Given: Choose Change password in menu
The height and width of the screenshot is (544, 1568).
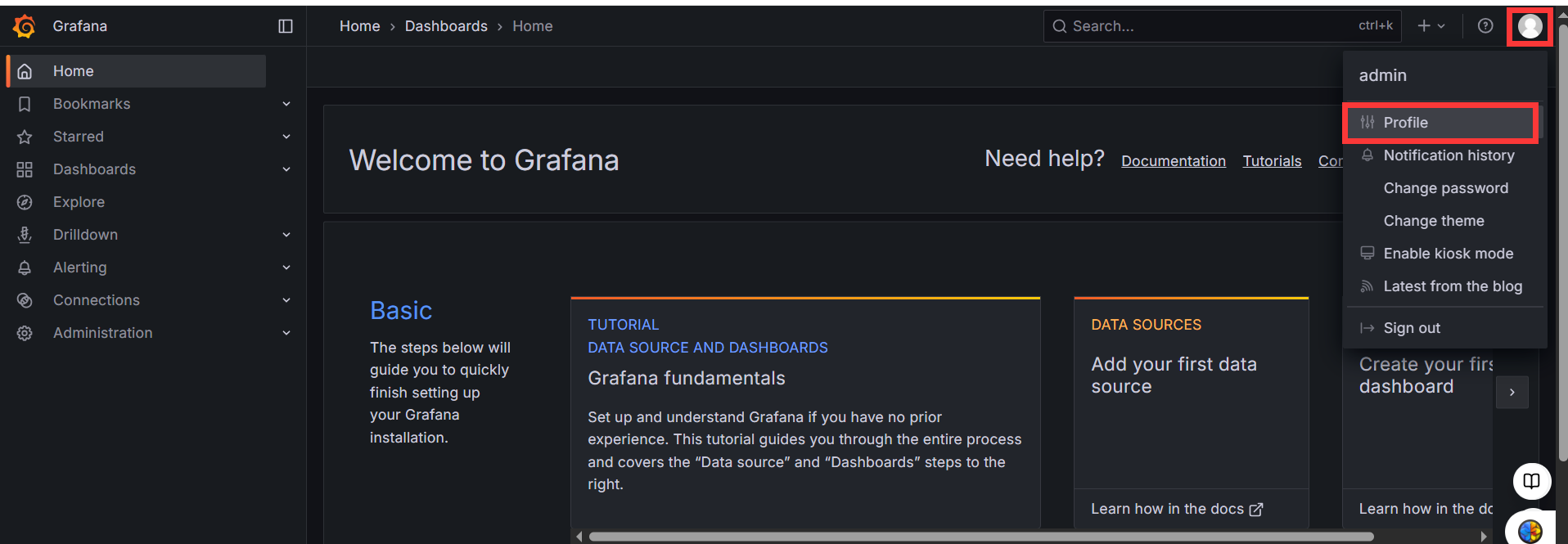Looking at the screenshot, I should pyautogui.click(x=1444, y=188).
